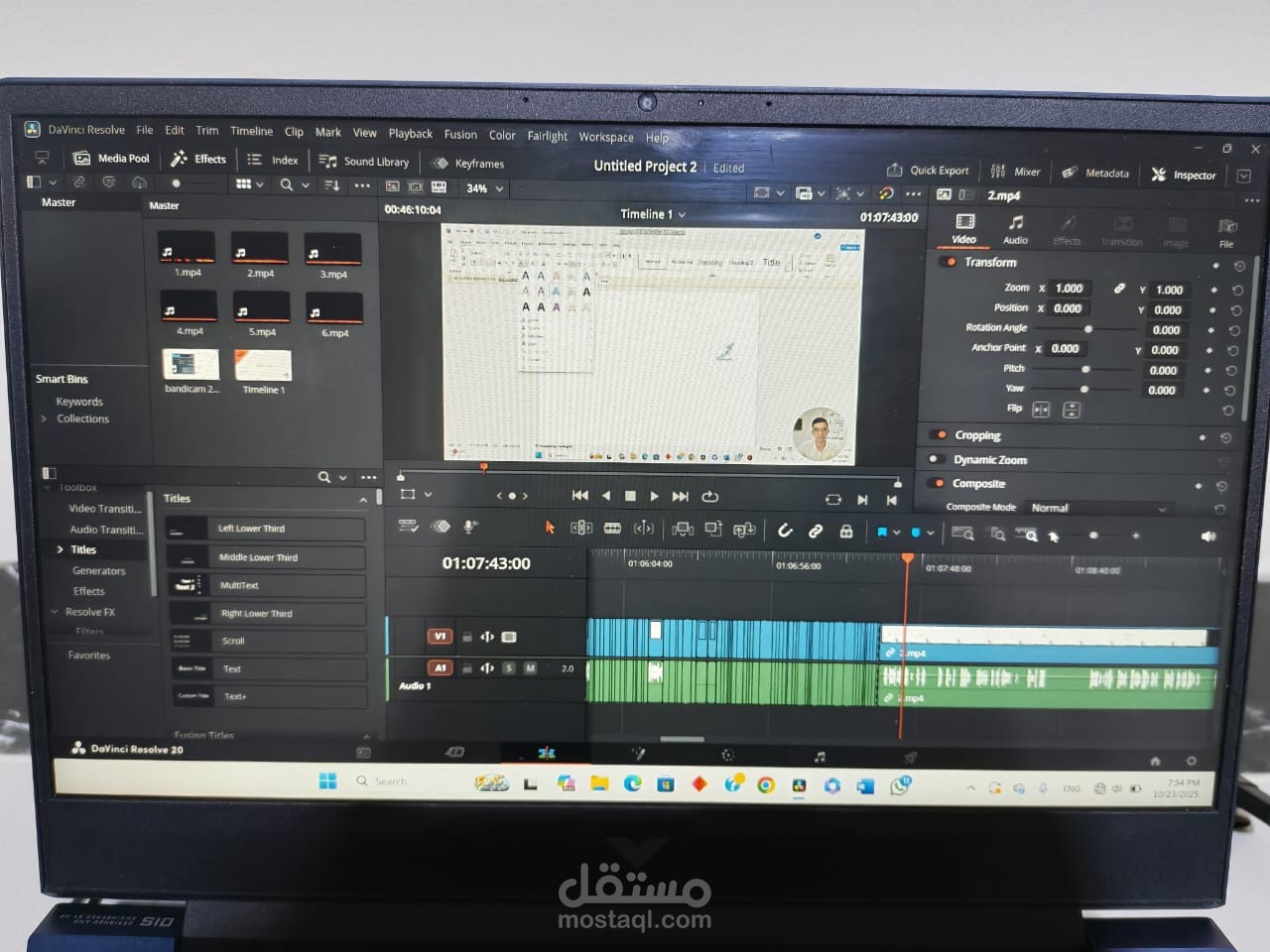Screen dimensions: 1270x952
Task: Open the Keyframes panel
Action: (x=468, y=164)
